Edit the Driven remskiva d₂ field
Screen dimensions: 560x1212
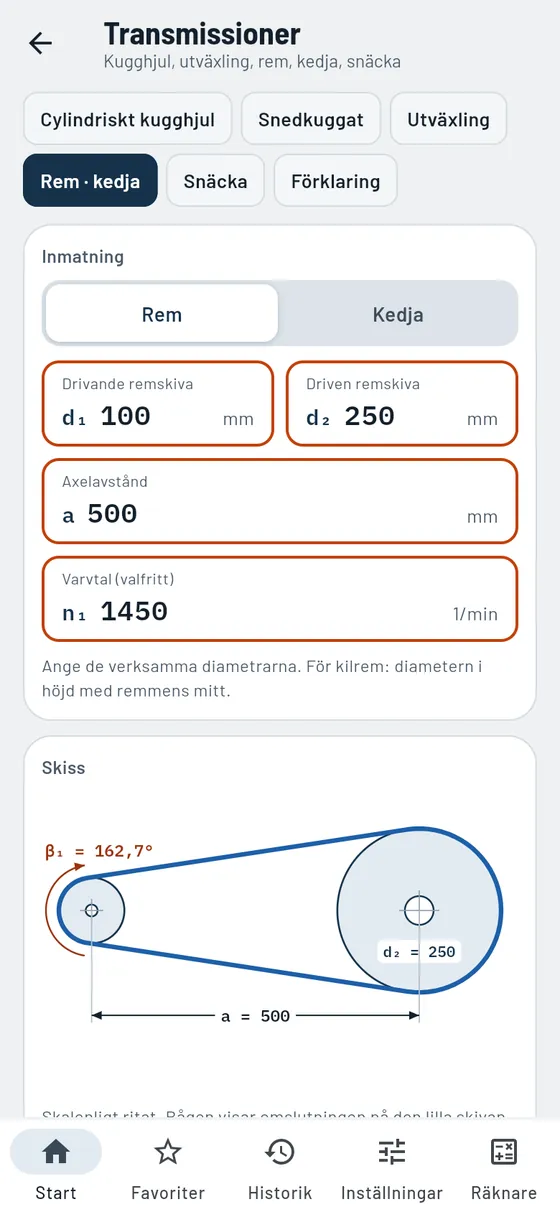[x=402, y=403]
